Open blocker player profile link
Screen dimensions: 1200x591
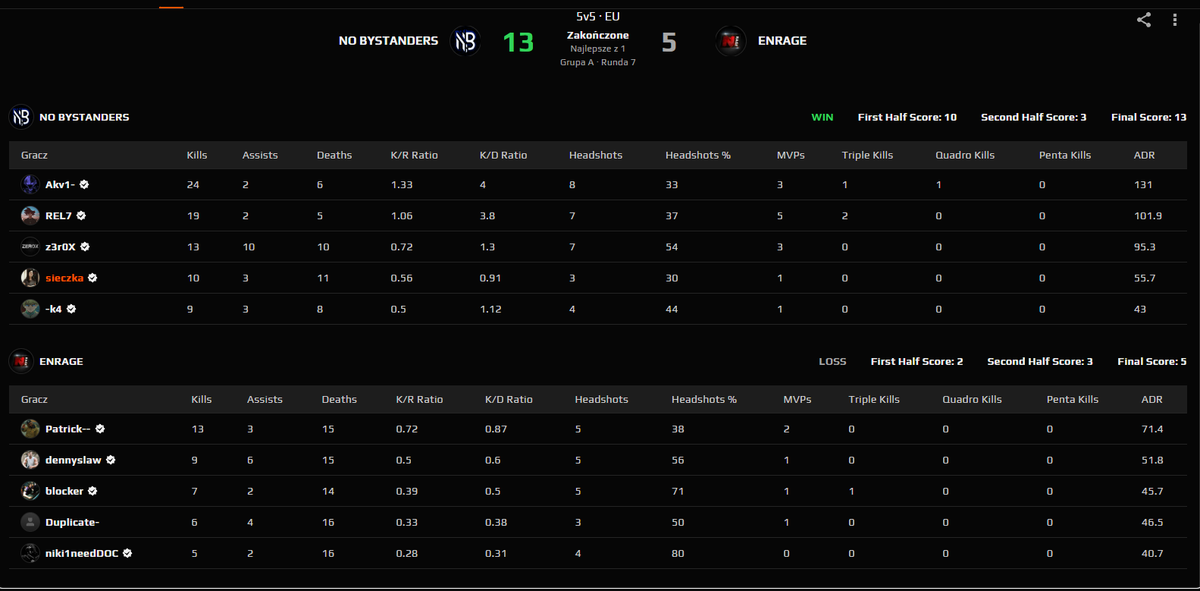65,491
